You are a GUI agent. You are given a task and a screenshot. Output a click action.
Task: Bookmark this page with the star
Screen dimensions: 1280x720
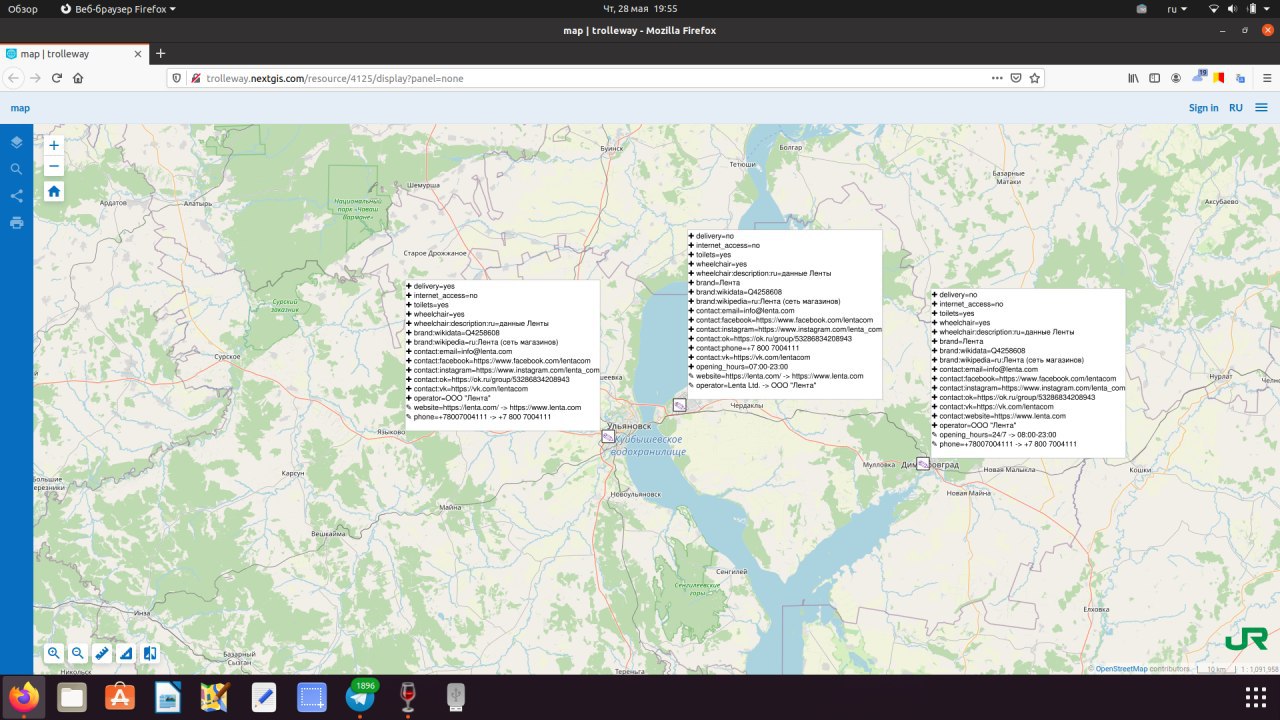tap(1035, 78)
